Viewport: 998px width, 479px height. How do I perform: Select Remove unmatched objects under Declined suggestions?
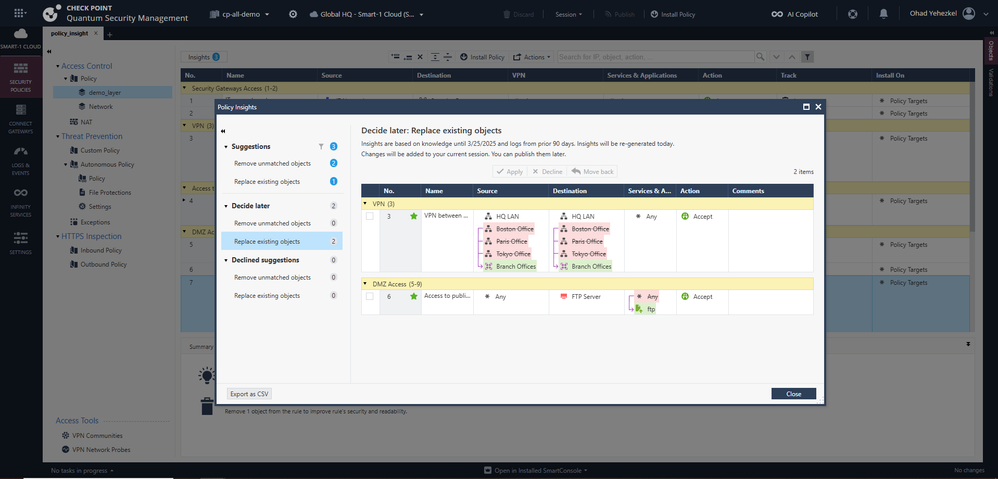coord(282,278)
